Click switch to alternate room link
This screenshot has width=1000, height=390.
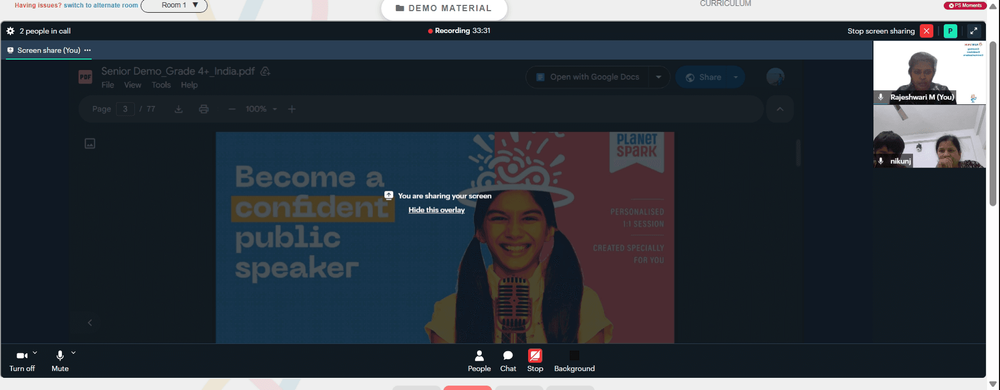[101, 5]
